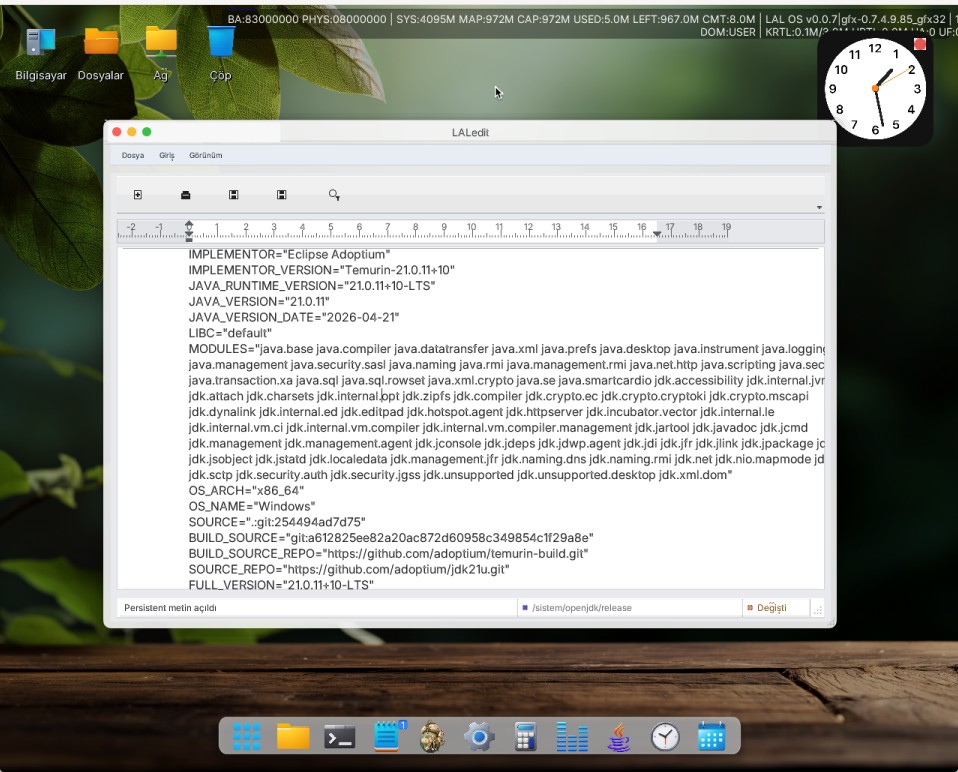Open the blue equalizer bars icon in dock
Image resolution: width=958 pixels, height=772 pixels.
point(572,737)
